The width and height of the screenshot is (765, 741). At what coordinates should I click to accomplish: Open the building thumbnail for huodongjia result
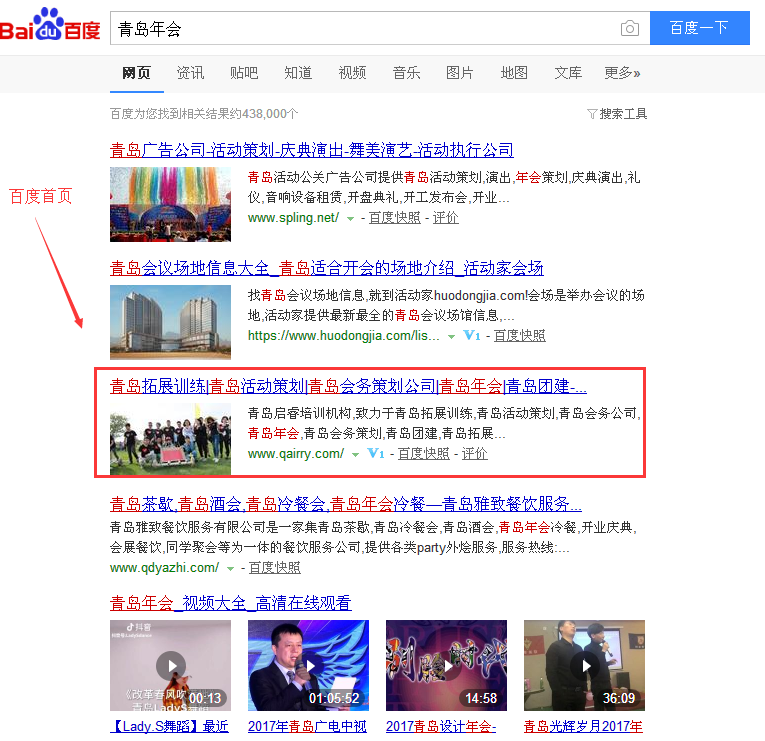click(170, 322)
